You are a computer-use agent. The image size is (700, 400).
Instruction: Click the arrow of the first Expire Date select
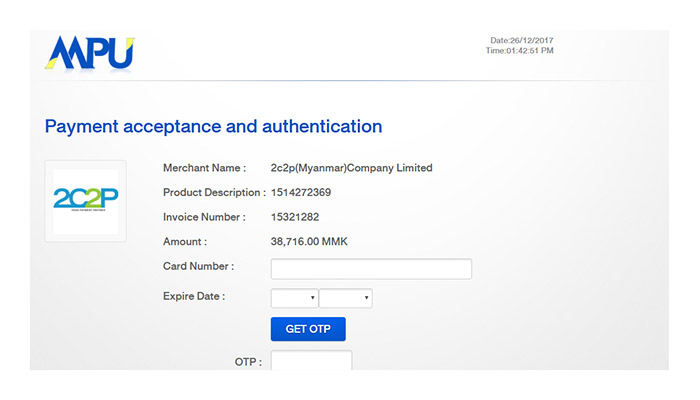pos(312,298)
